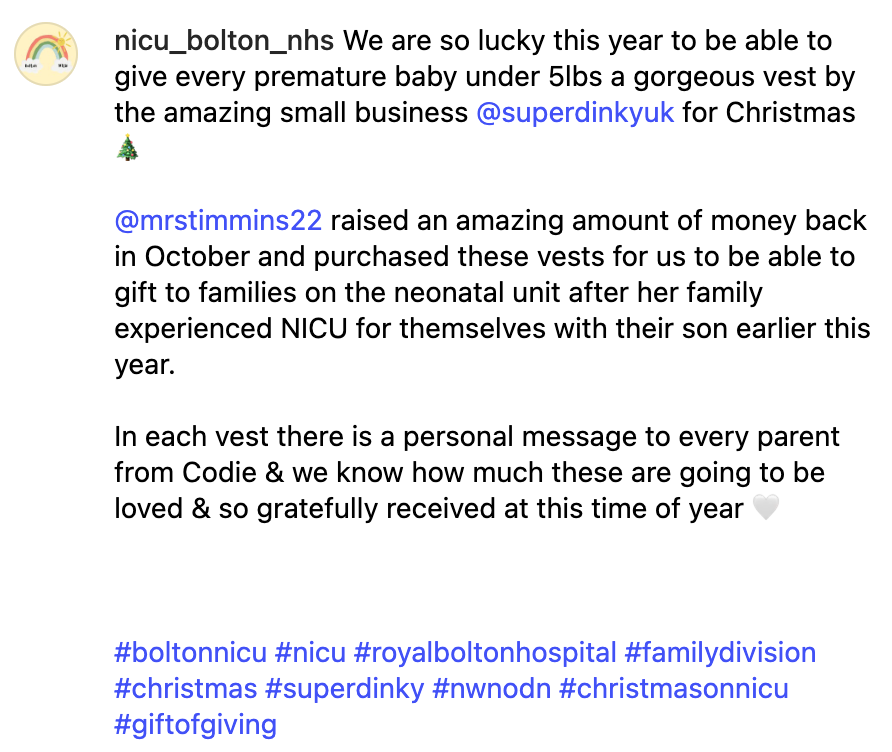Screen dimensions: 892x752
Task: Open the #nicu hashtag
Action: click(310, 653)
